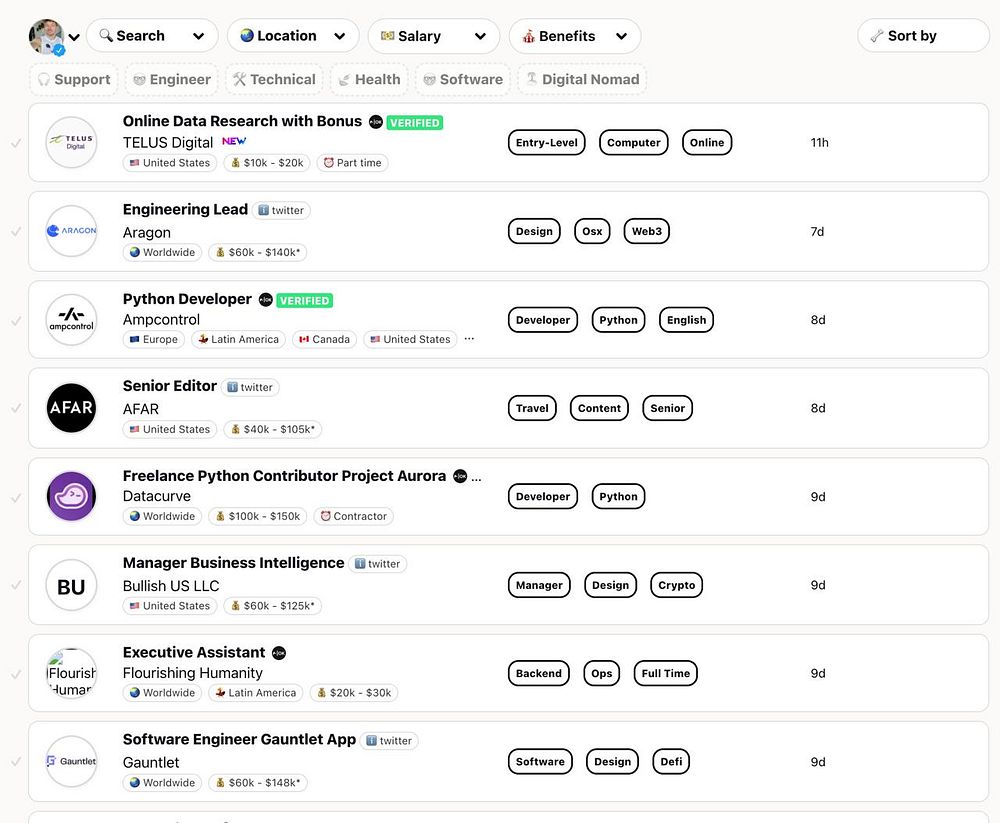Open the Gauntlet company logo
1000x823 pixels.
coord(71,762)
